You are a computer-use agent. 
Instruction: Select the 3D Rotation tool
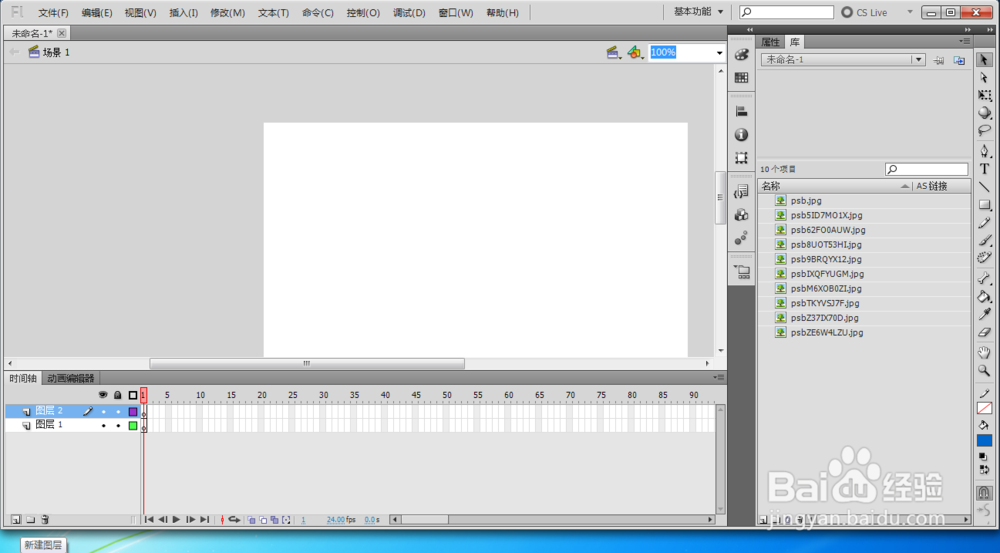click(984, 113)
